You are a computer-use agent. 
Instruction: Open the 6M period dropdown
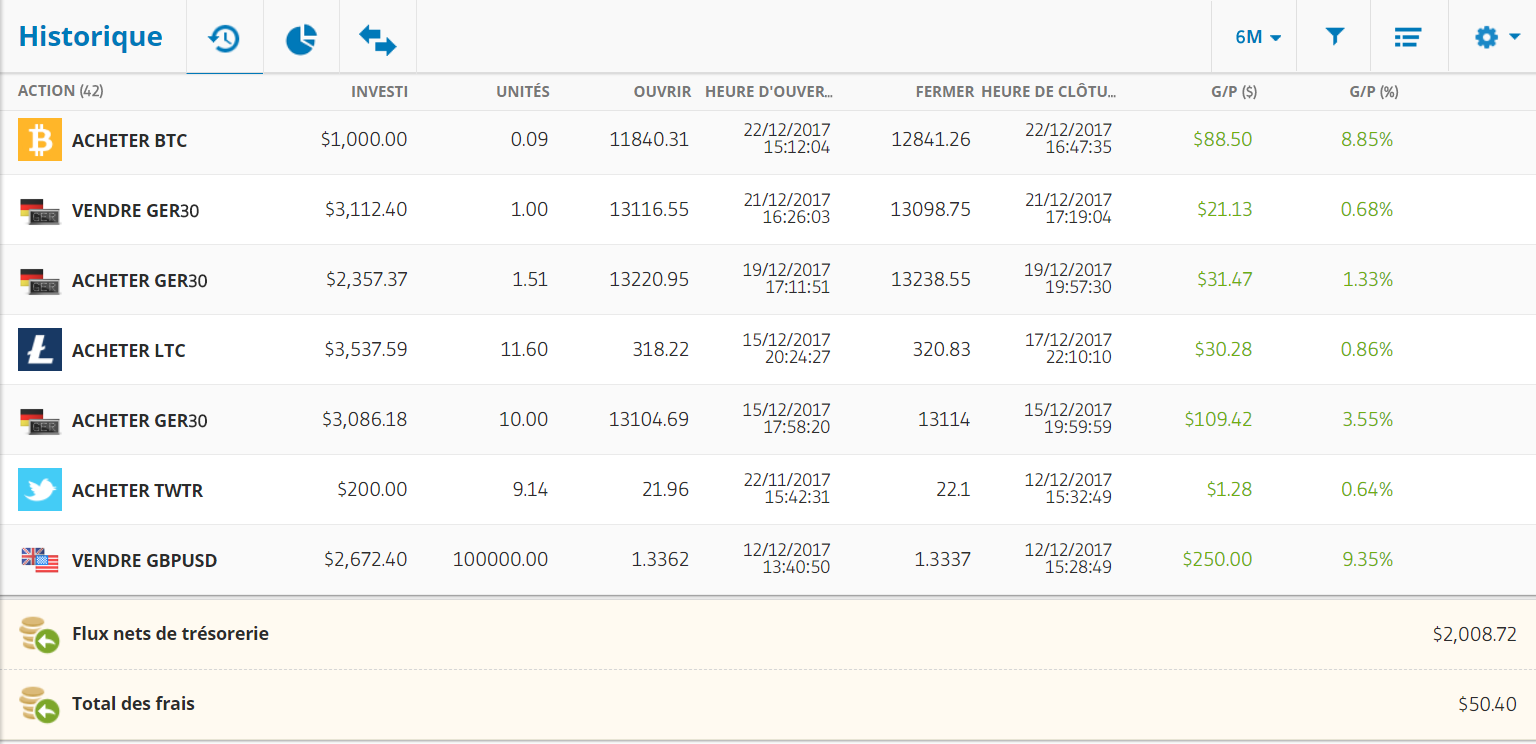1258,38
